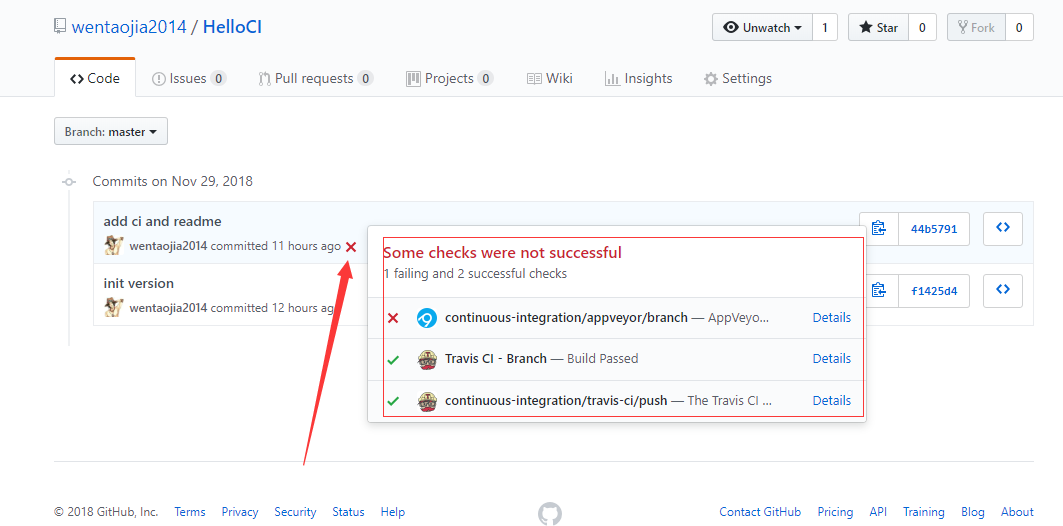This screenshot has height=526, width=1063.
Task: Open the HelloCI repository link
Action: pos(233,27)
